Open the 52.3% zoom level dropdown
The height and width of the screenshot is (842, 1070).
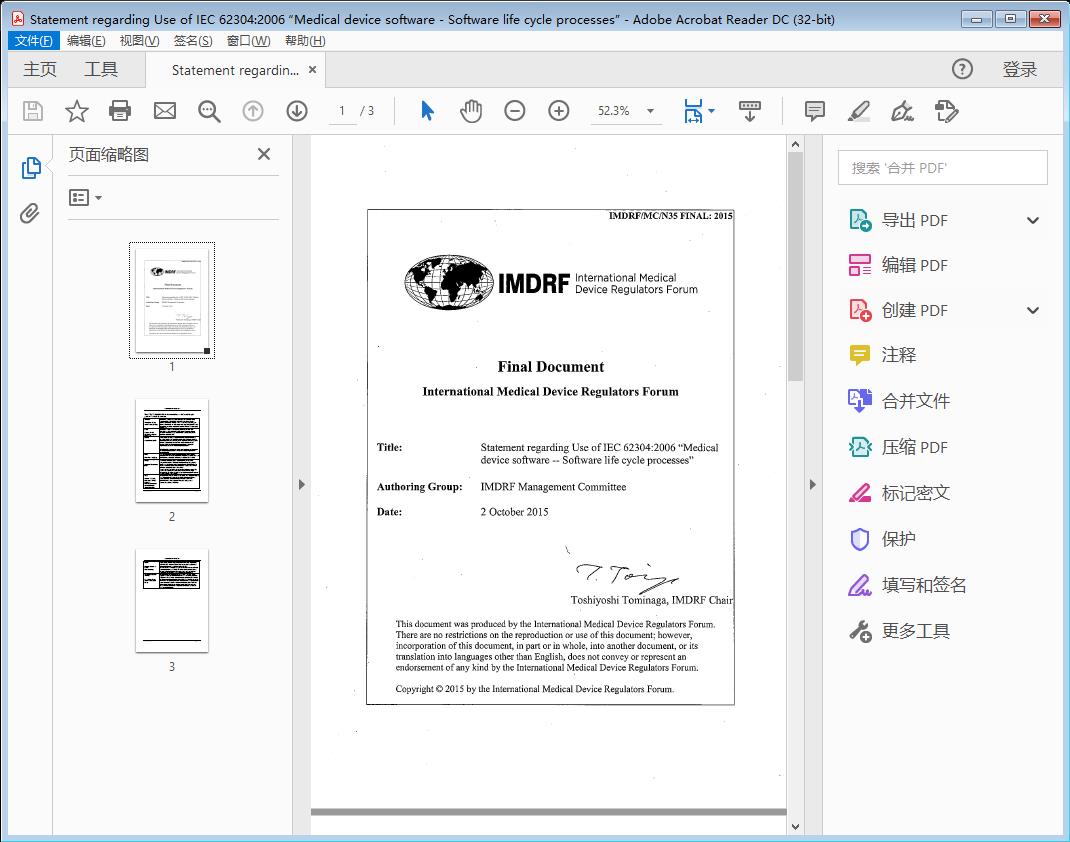point(650,111)
